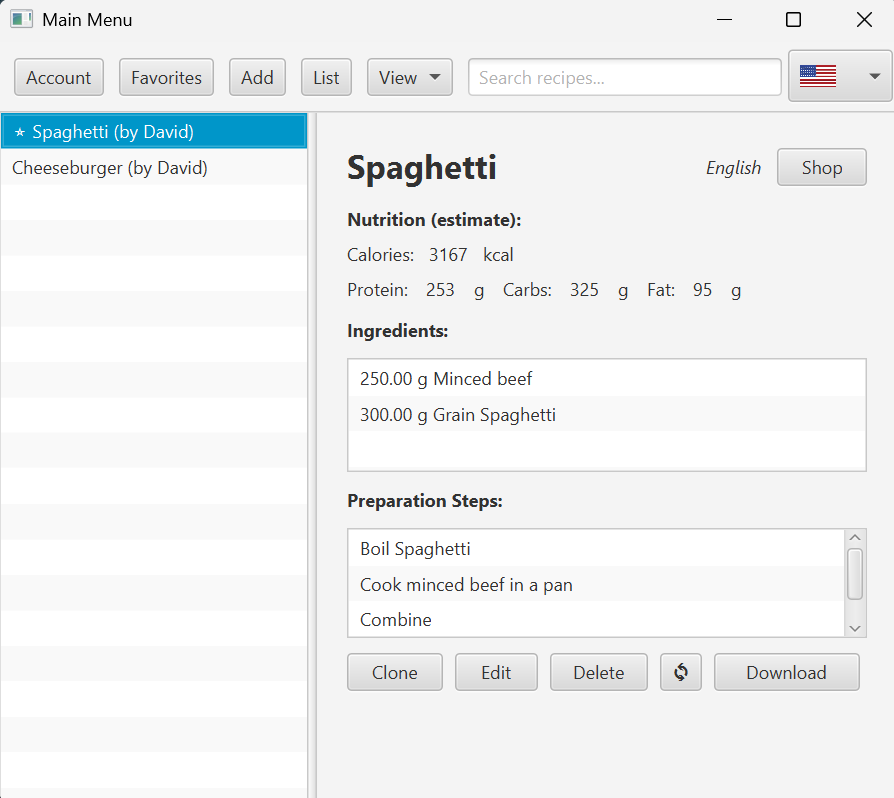This screenshot has width=894, height=798.
Task: Delete the current recipe
Action: click(598, 672)
